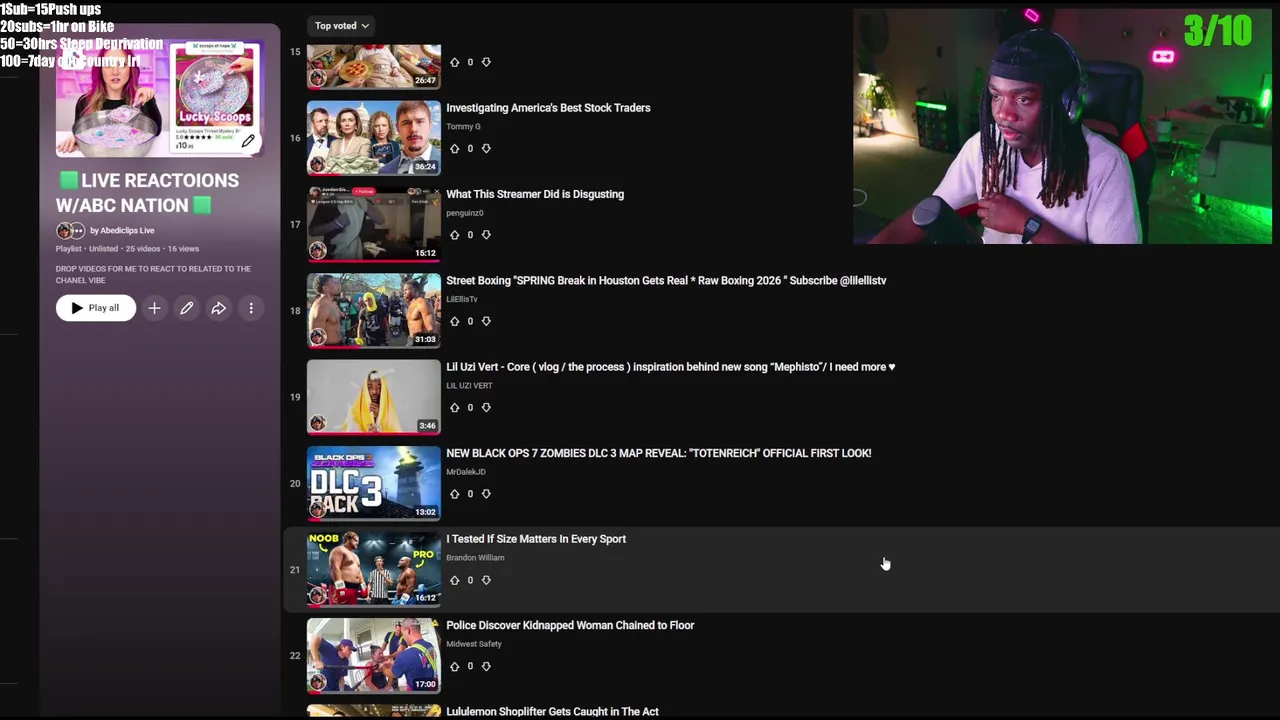Downvote the Street Boxing Houston video
The width and height of the screenshot is (1280, 720).
(x=486, y=321)
